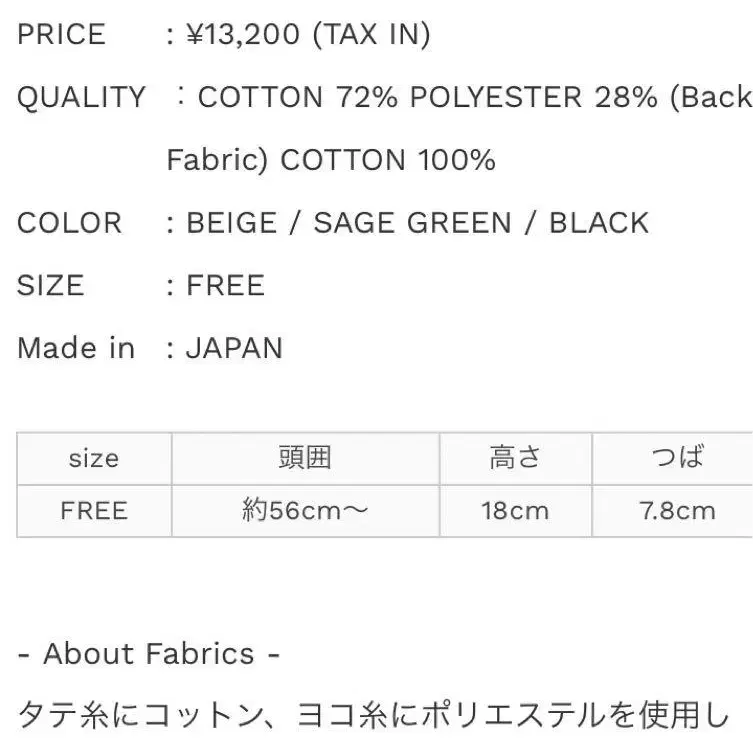Click the Made in label
The image size is (753, 753).
(x=76, y=348)
